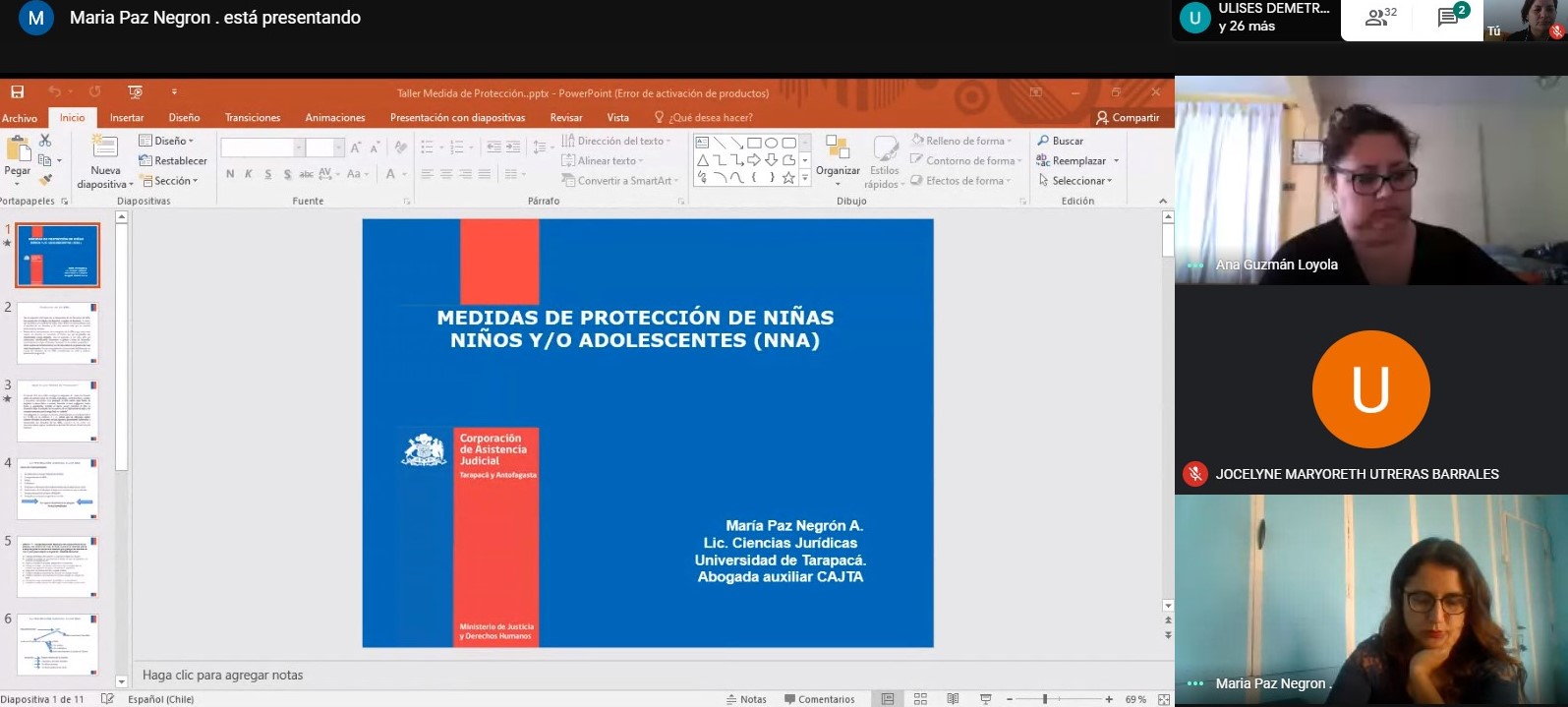Open the Transiciones ribbon tab

[x=252, y=118]
